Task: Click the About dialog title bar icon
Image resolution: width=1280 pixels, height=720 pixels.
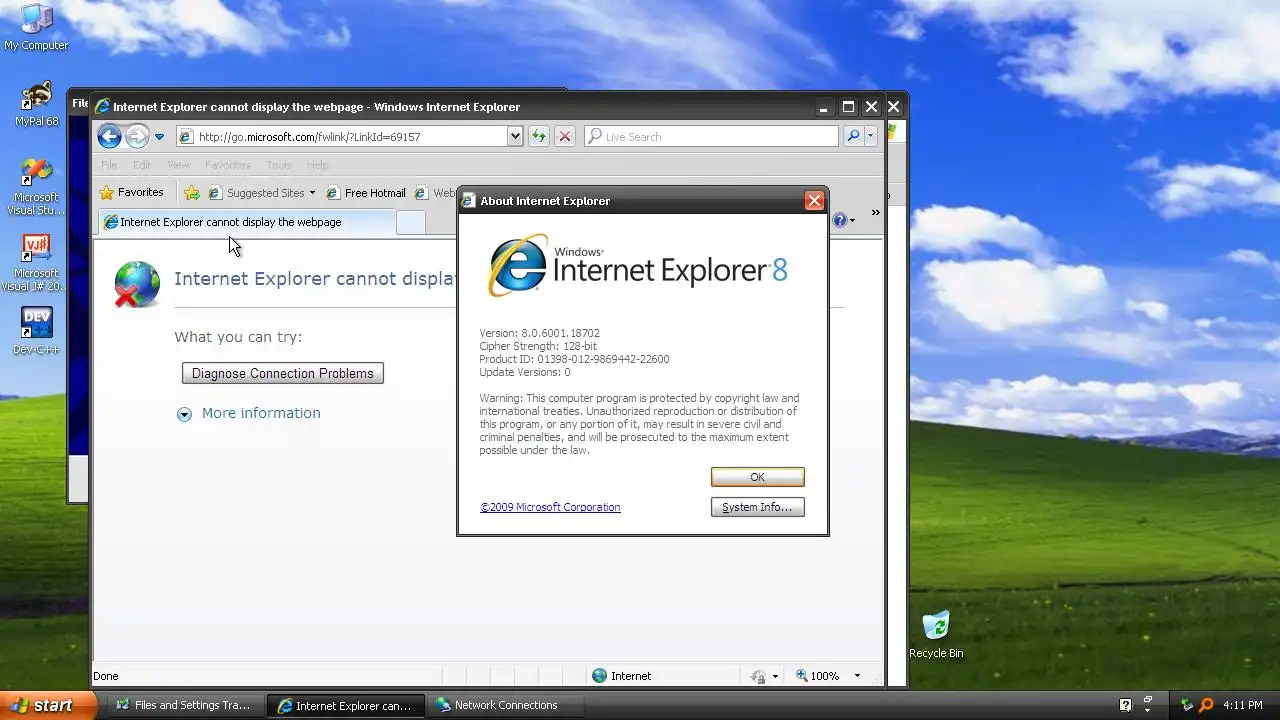Action: click(x=467, y=201)
